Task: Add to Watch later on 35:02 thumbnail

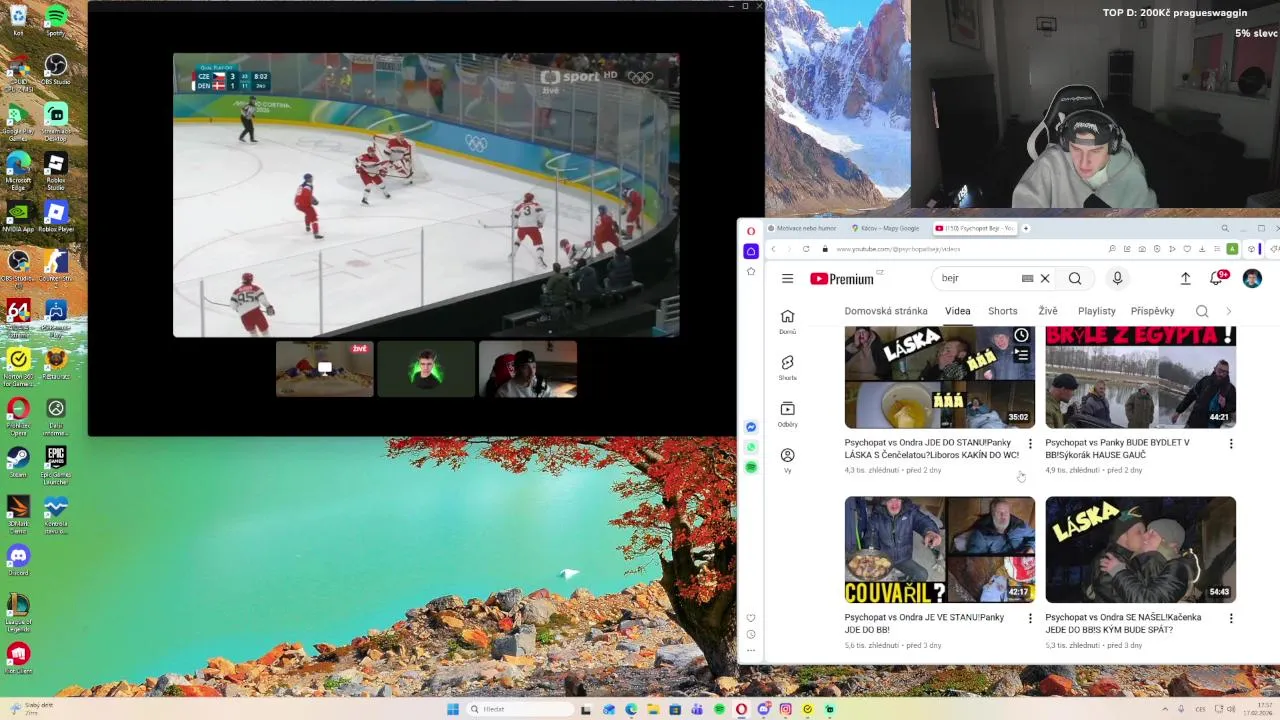Action: (x=1021, y=336)
